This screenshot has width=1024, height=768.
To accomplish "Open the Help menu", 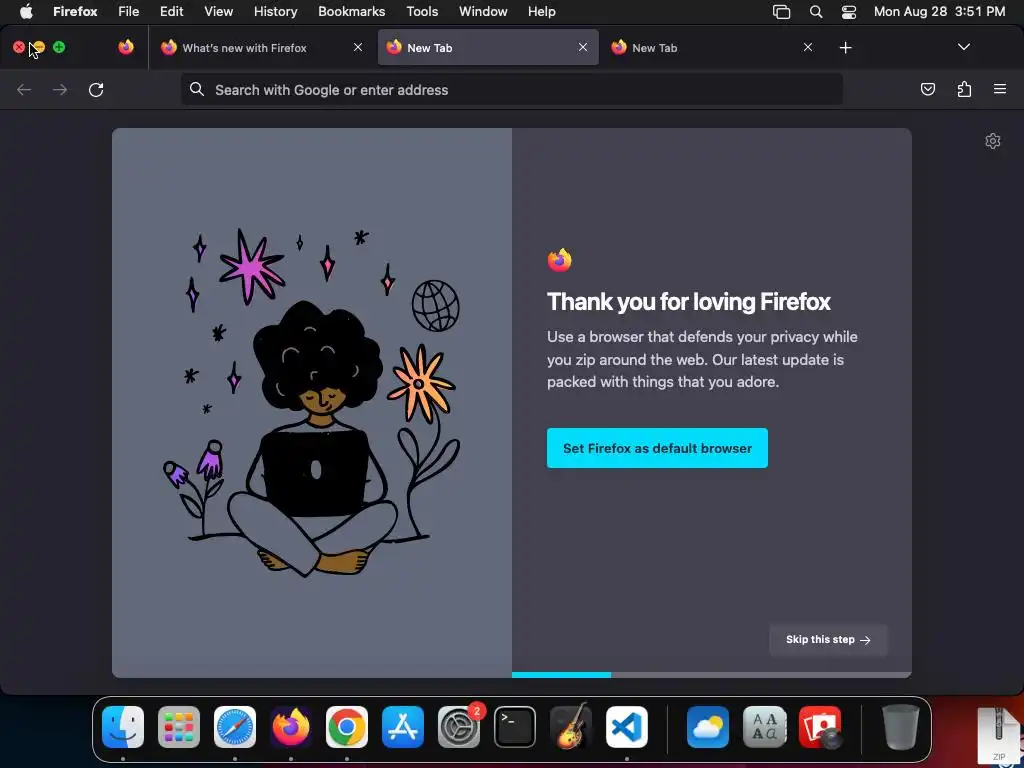I will (x=541, y=11).
